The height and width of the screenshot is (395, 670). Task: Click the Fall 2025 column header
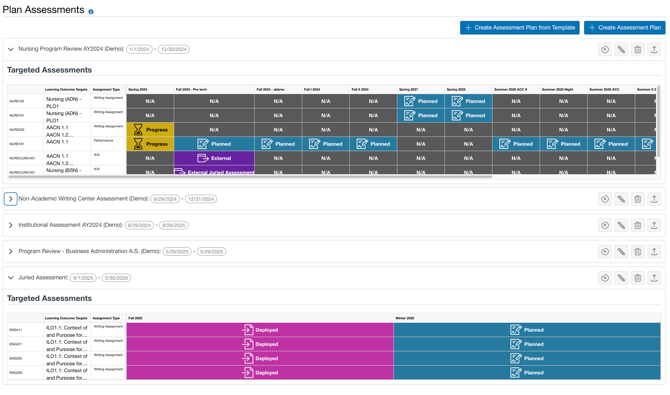260,318
